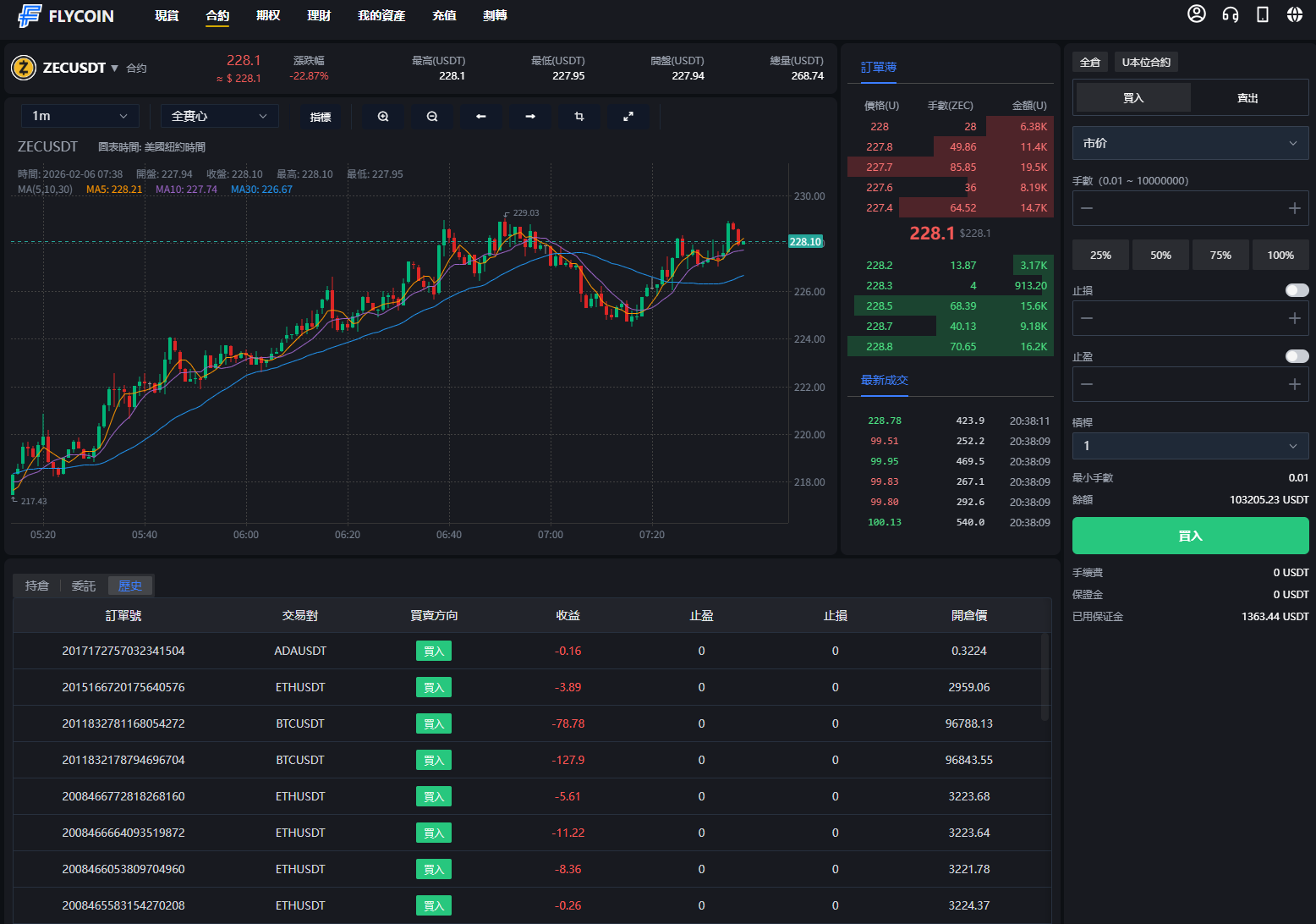Enable the stop loss (止損) toggle
The width and height of the screenshot is (1316, 924).
tap(1297, 290)
